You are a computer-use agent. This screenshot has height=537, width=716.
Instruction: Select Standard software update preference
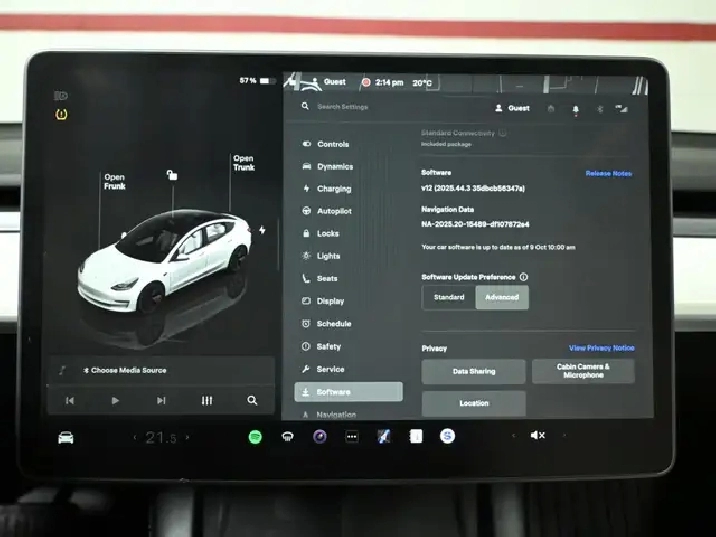pos(449,297)
